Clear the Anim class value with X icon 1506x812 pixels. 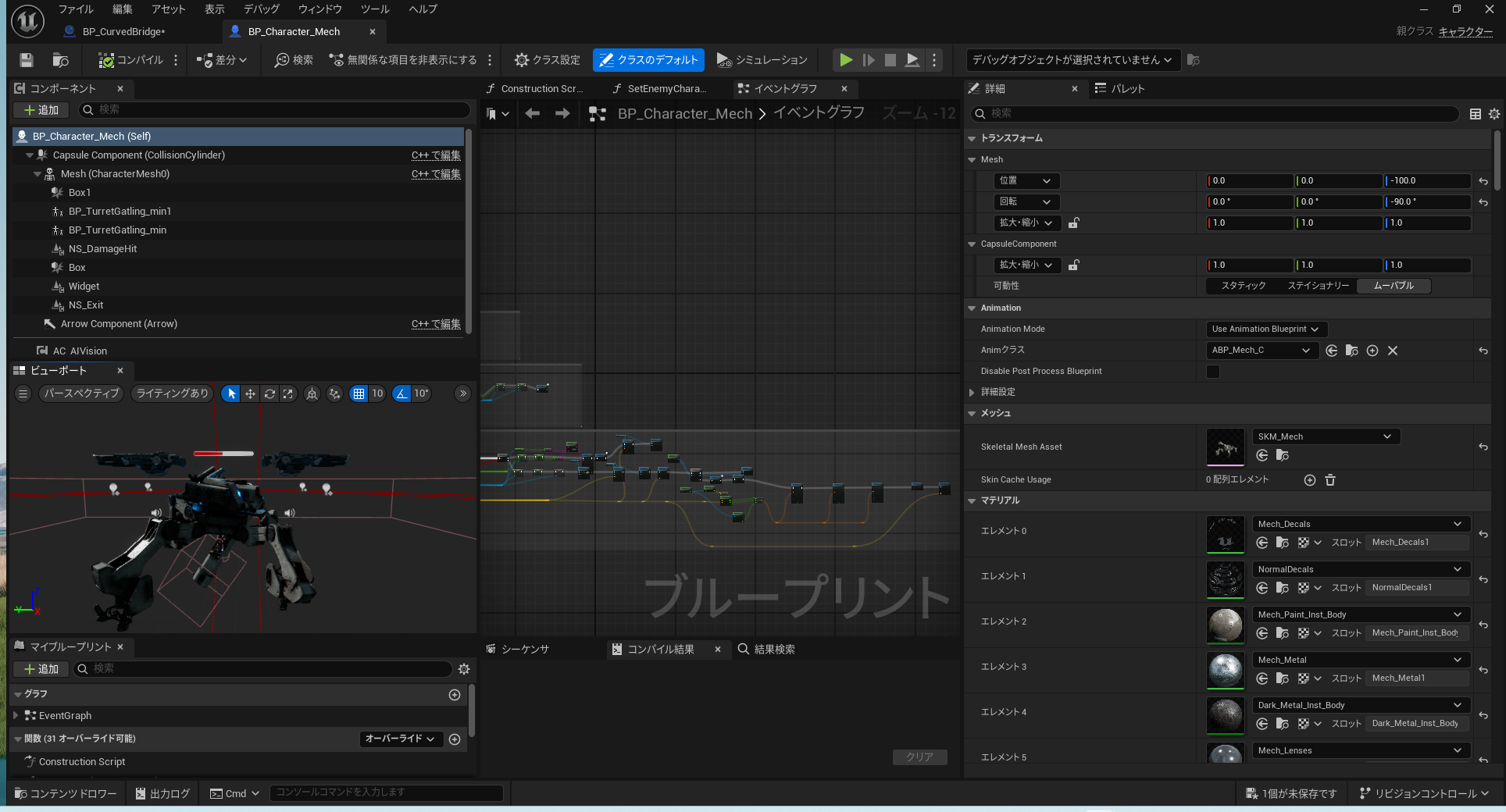[x=1393, y=351]
